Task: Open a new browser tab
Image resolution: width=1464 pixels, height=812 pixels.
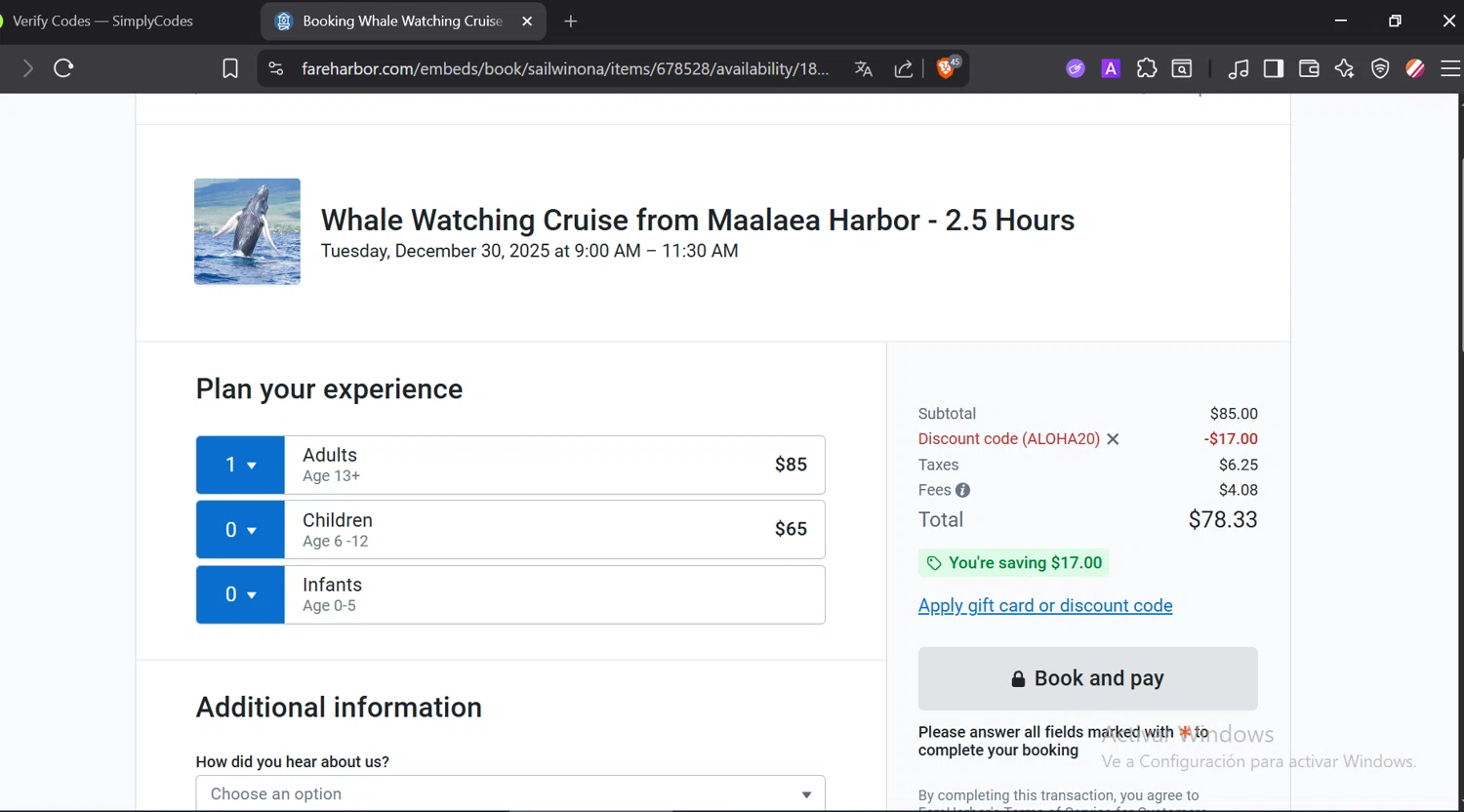Action: (571, 20)
